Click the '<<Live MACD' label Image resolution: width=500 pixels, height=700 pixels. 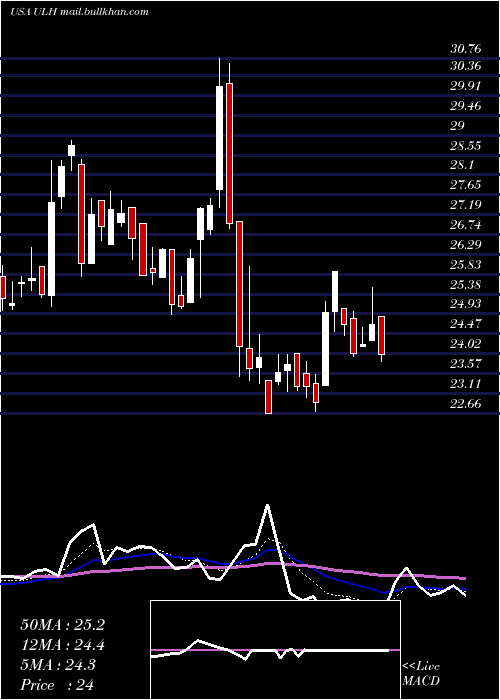(x=421, y=674)
